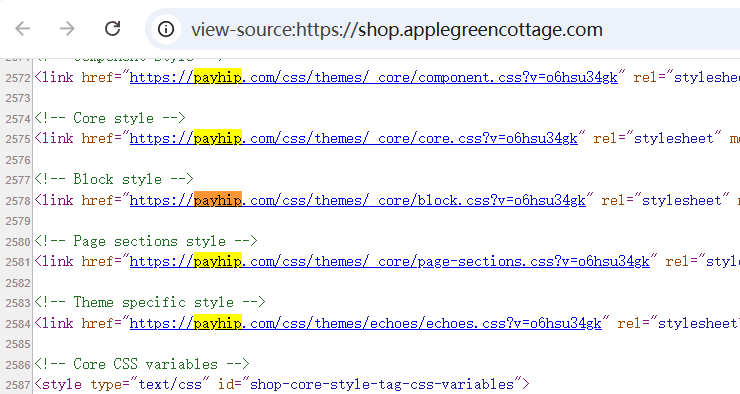Click line number 2584

[x=18, y=324]
